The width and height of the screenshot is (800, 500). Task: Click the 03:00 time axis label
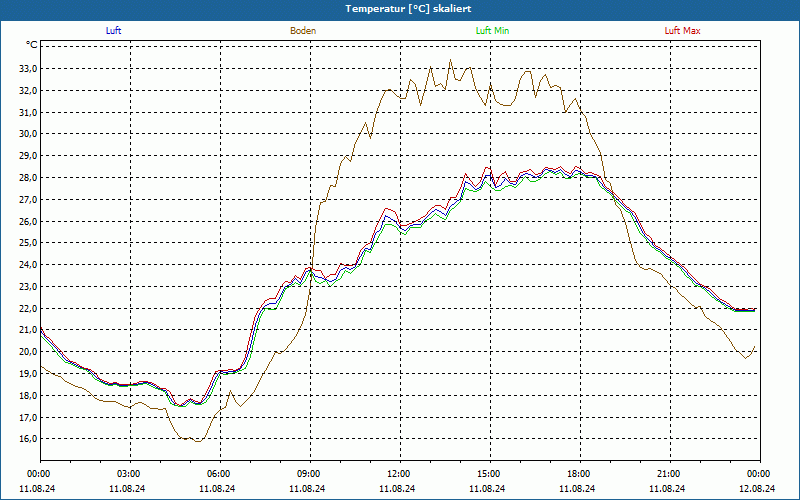[x=131, y=474]
